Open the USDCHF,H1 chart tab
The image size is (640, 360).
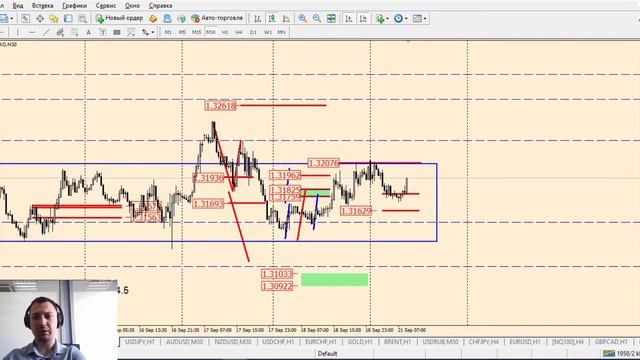(x=278, y=342)
